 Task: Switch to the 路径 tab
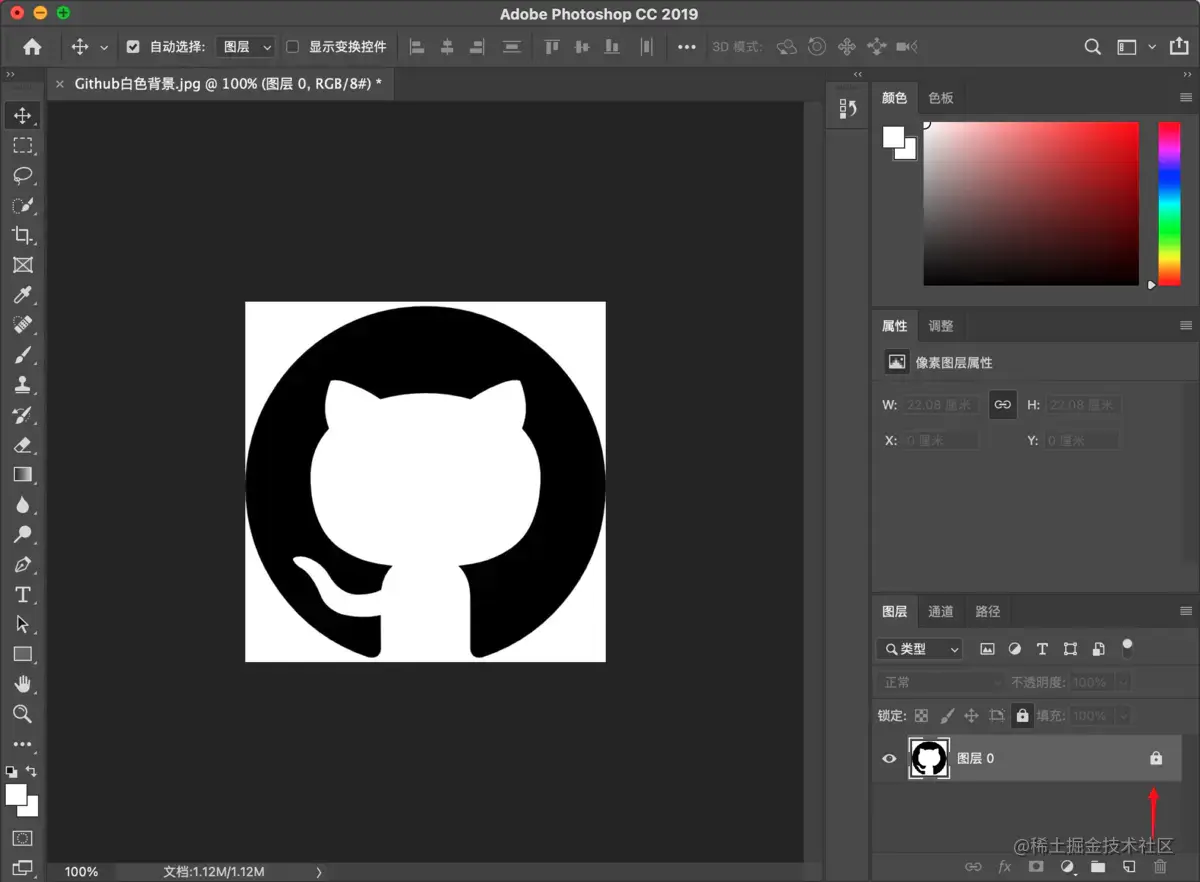[x=988, y=612]
